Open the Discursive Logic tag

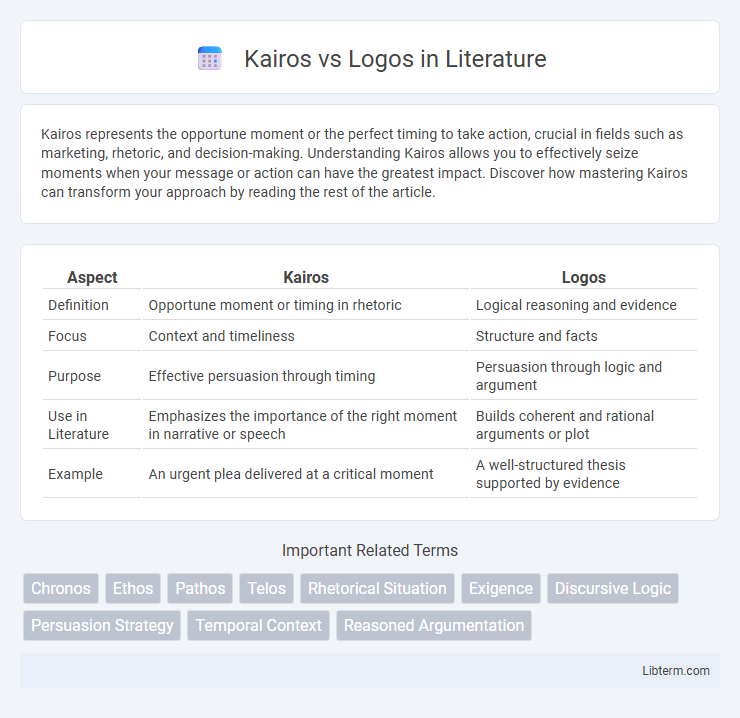(x=613, y=588)
